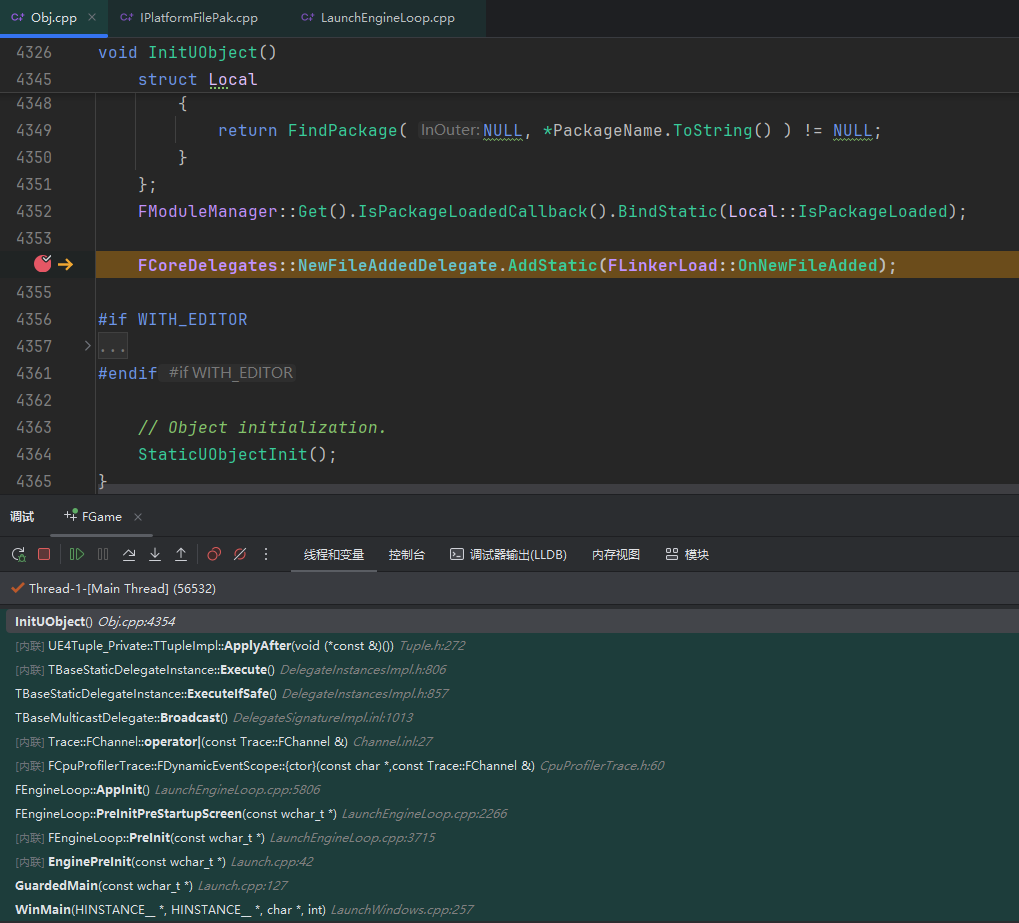
Task: Toggle the breakpoint on line 4354
Action: [x=42, y=264]
